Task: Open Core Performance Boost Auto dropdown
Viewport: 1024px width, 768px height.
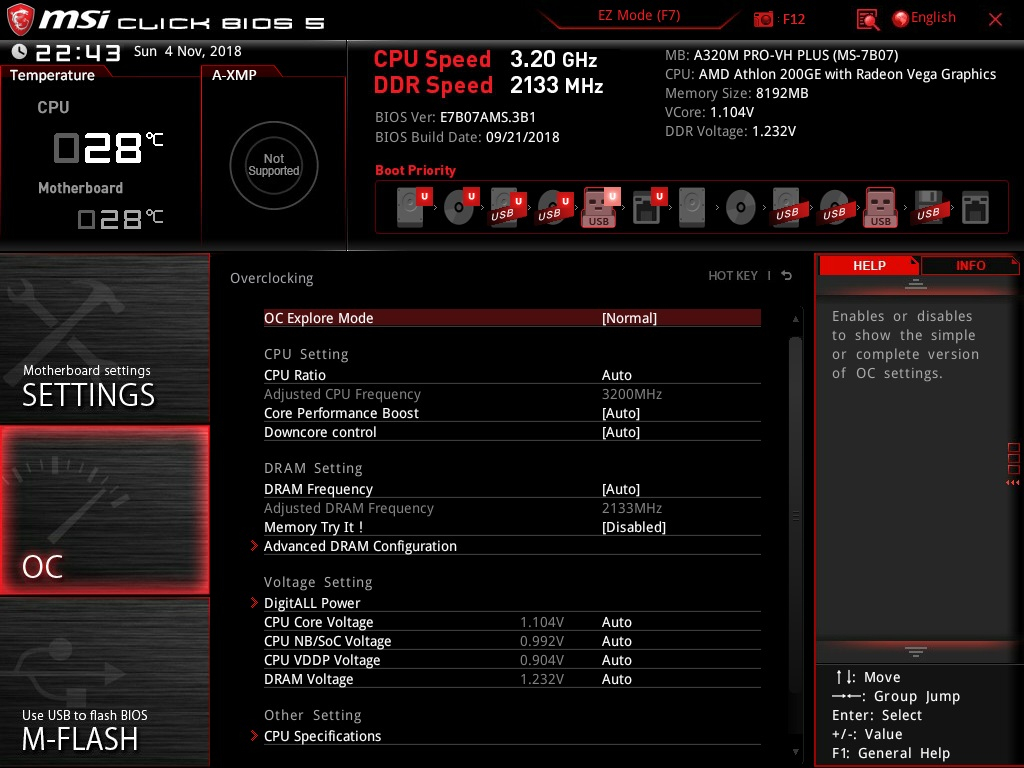Action: click(x=620, y=413)
